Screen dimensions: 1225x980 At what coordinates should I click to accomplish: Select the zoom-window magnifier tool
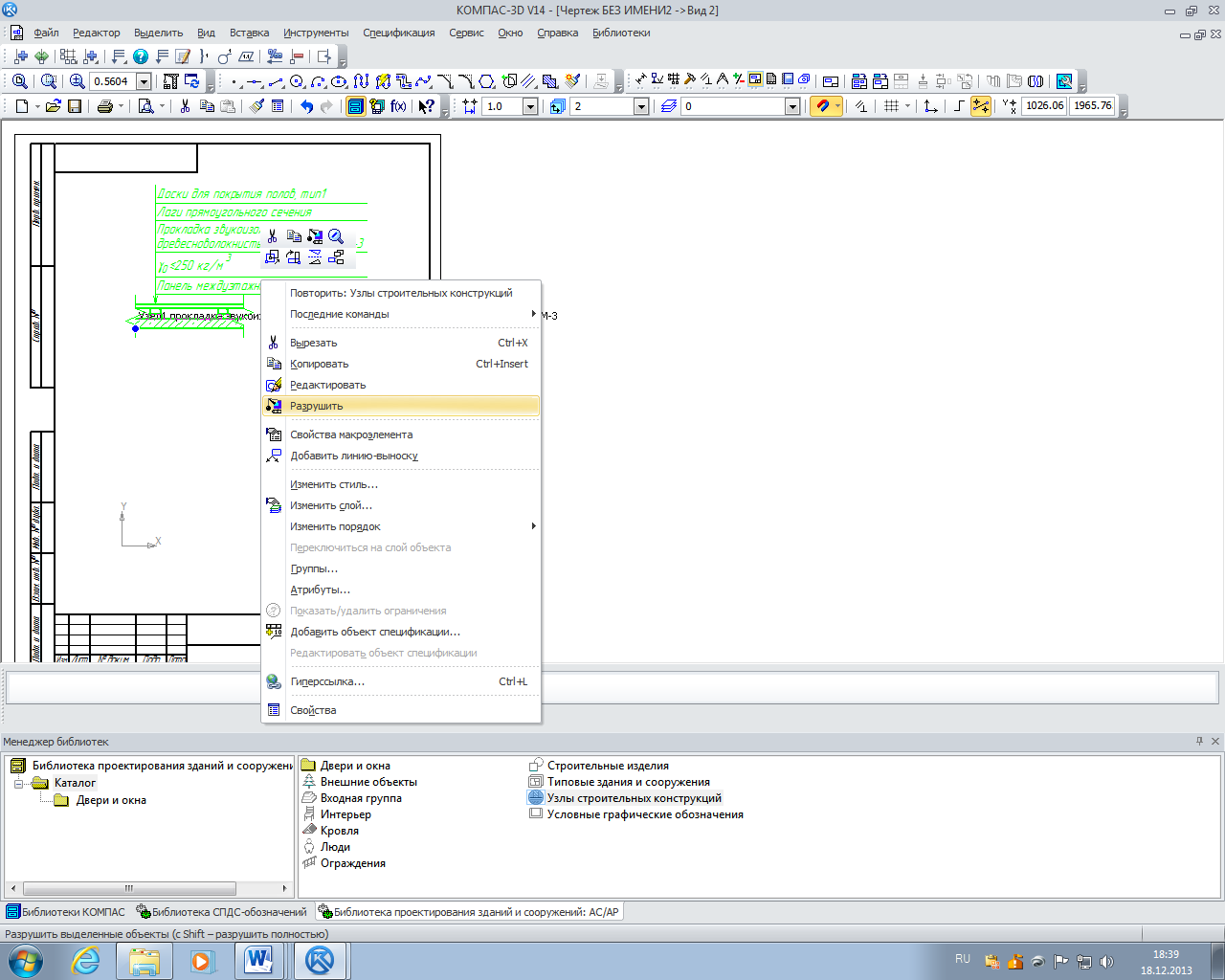[49, 81]
